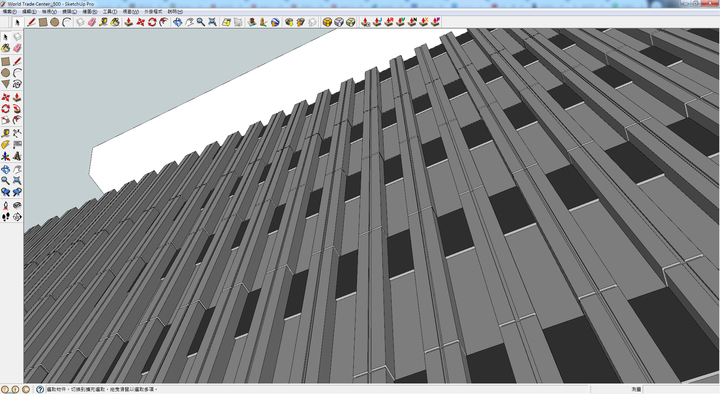Image resolution: width=720 pixels, height=394 pixels.
Task: Activate the Look Around eye tool
Action: (17, 205)
